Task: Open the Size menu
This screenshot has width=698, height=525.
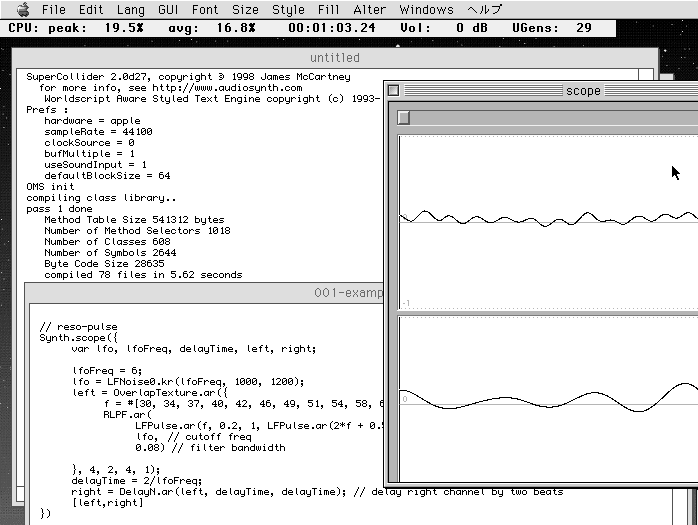Action: click(x=245, y=9)
